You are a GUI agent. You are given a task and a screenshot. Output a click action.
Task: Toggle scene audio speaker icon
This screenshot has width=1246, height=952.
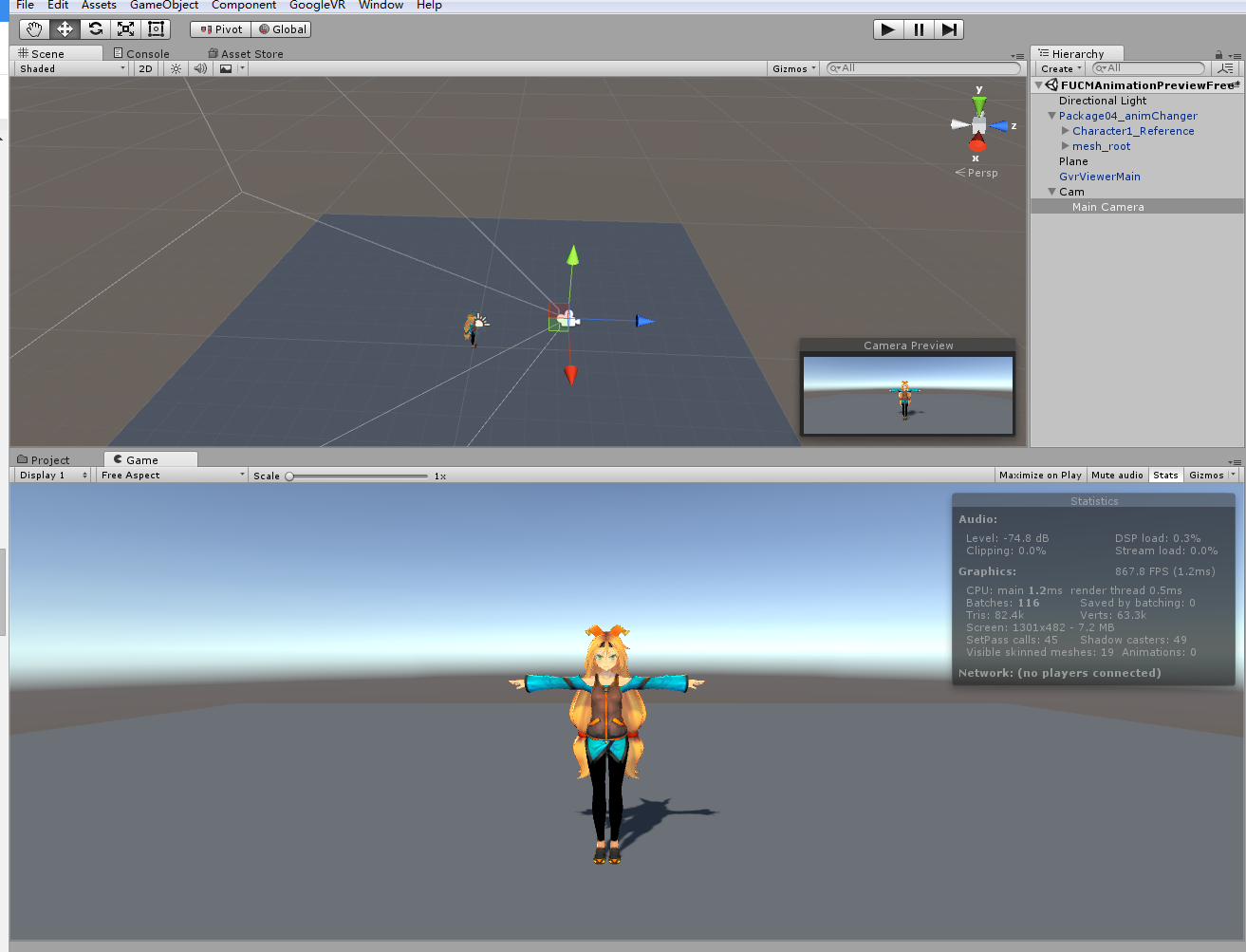coord(199,68)
